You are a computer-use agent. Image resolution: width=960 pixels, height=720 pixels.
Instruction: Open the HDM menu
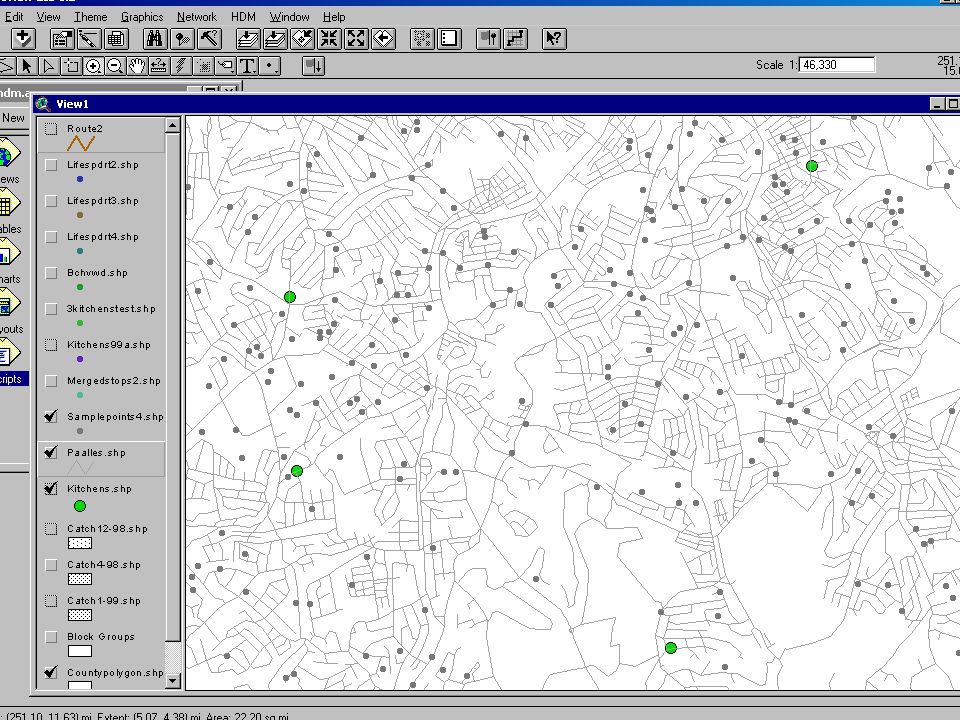(243, 17)
